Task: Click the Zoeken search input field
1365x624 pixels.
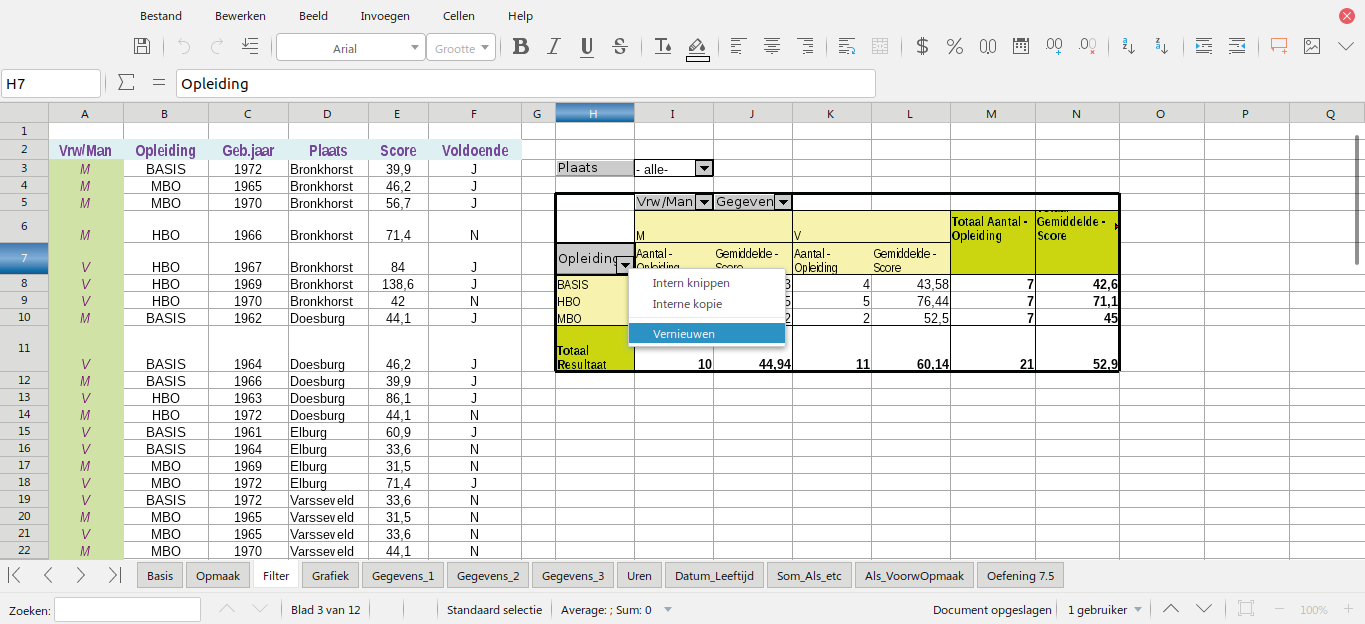Action: coord(127,610)
